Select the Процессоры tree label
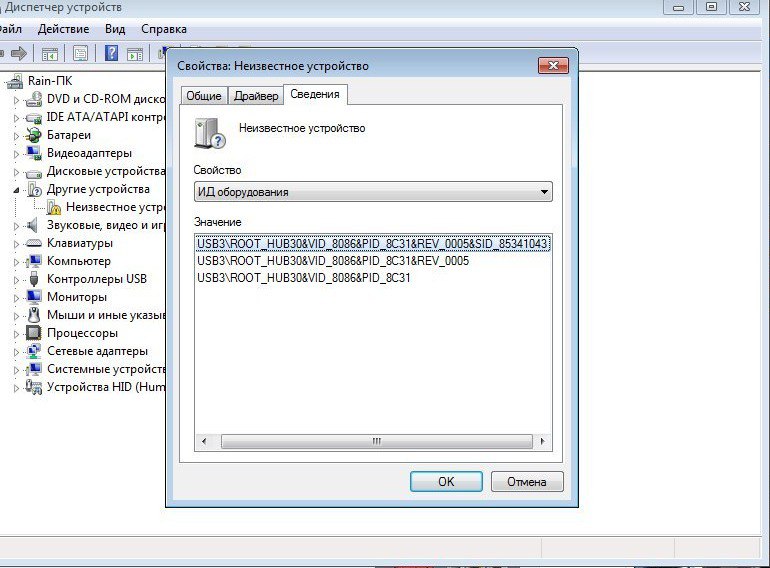 click(x=82, y=333)
